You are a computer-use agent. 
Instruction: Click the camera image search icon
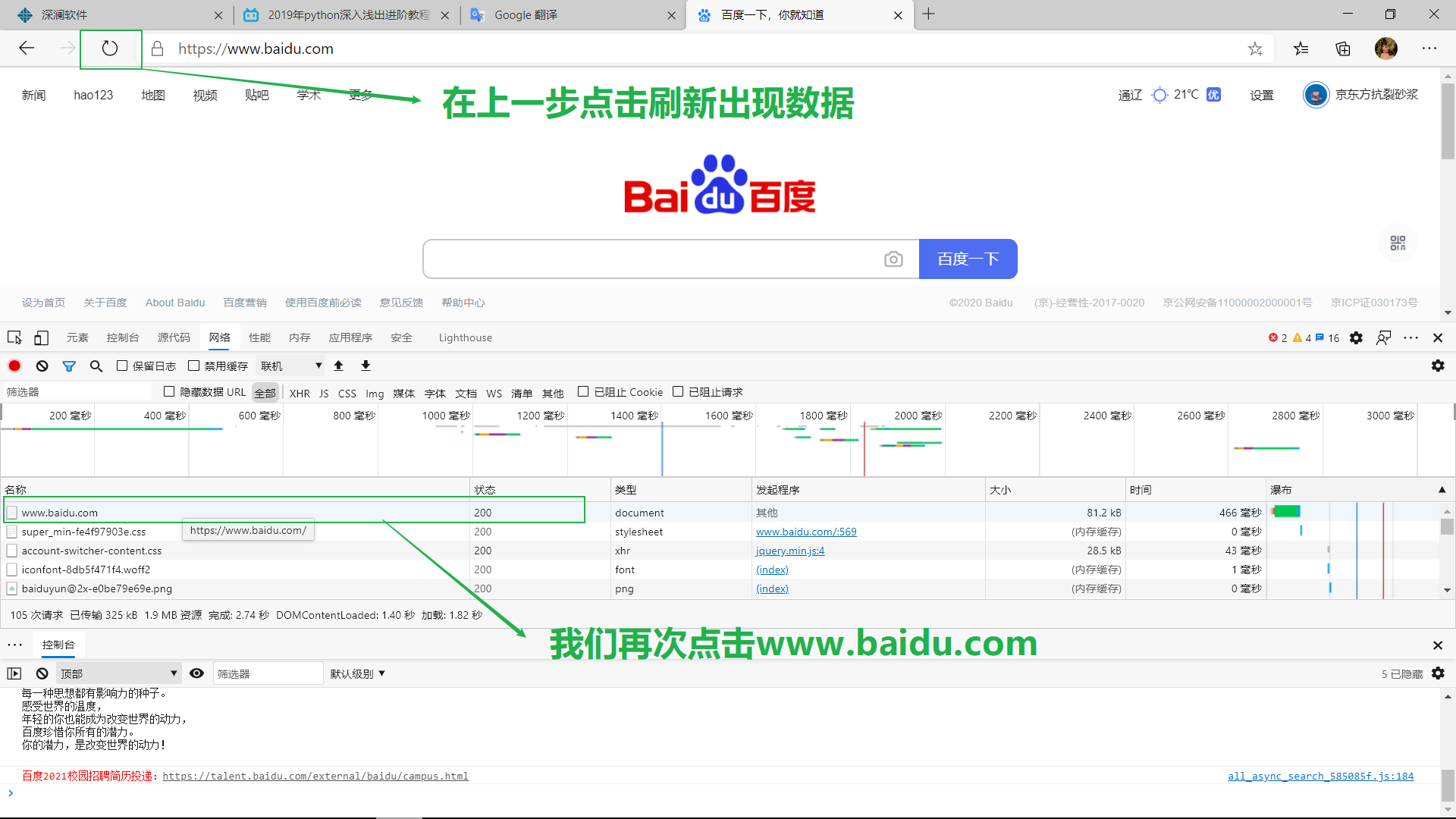point(893,259)
